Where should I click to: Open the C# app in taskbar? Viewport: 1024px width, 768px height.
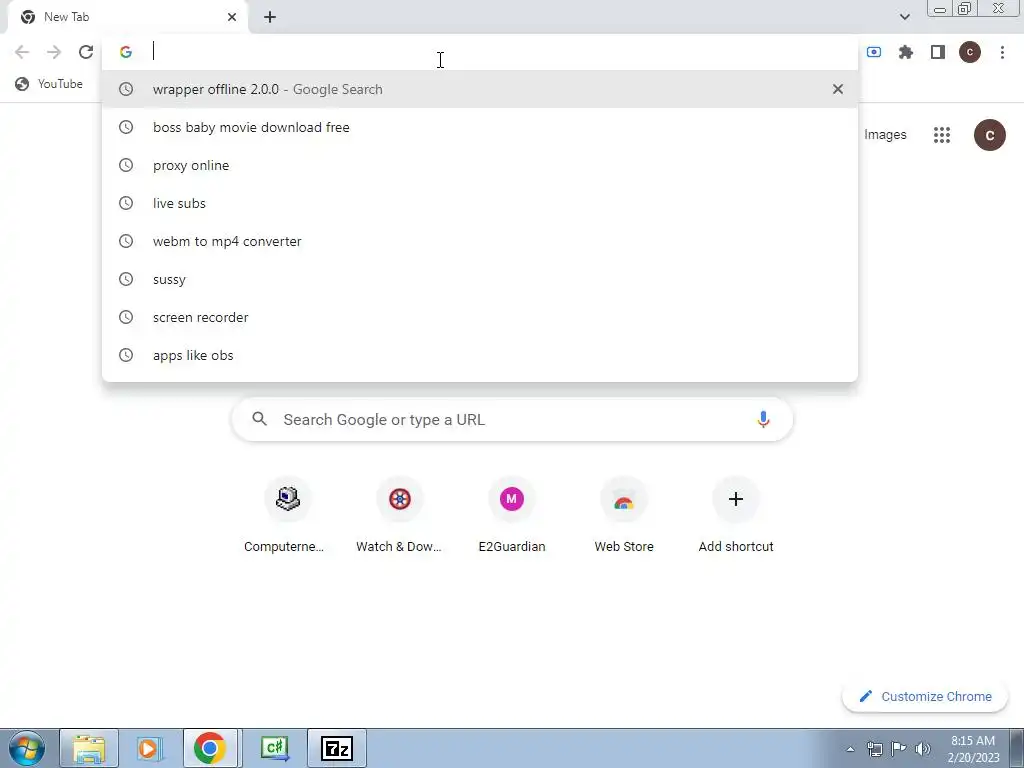pos(274,748)
